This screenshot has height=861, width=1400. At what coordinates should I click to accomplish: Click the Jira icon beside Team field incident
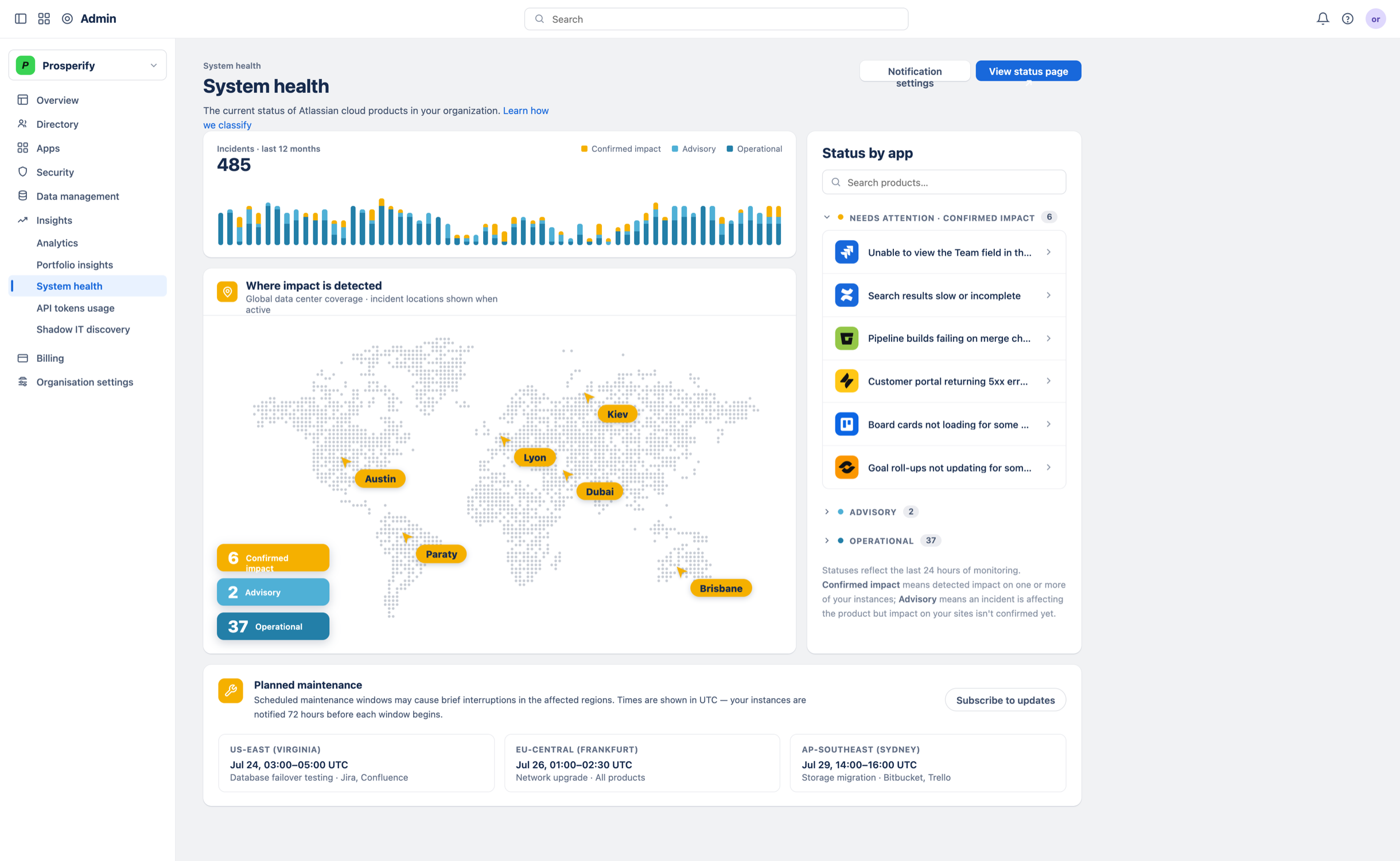pos(846,252)
